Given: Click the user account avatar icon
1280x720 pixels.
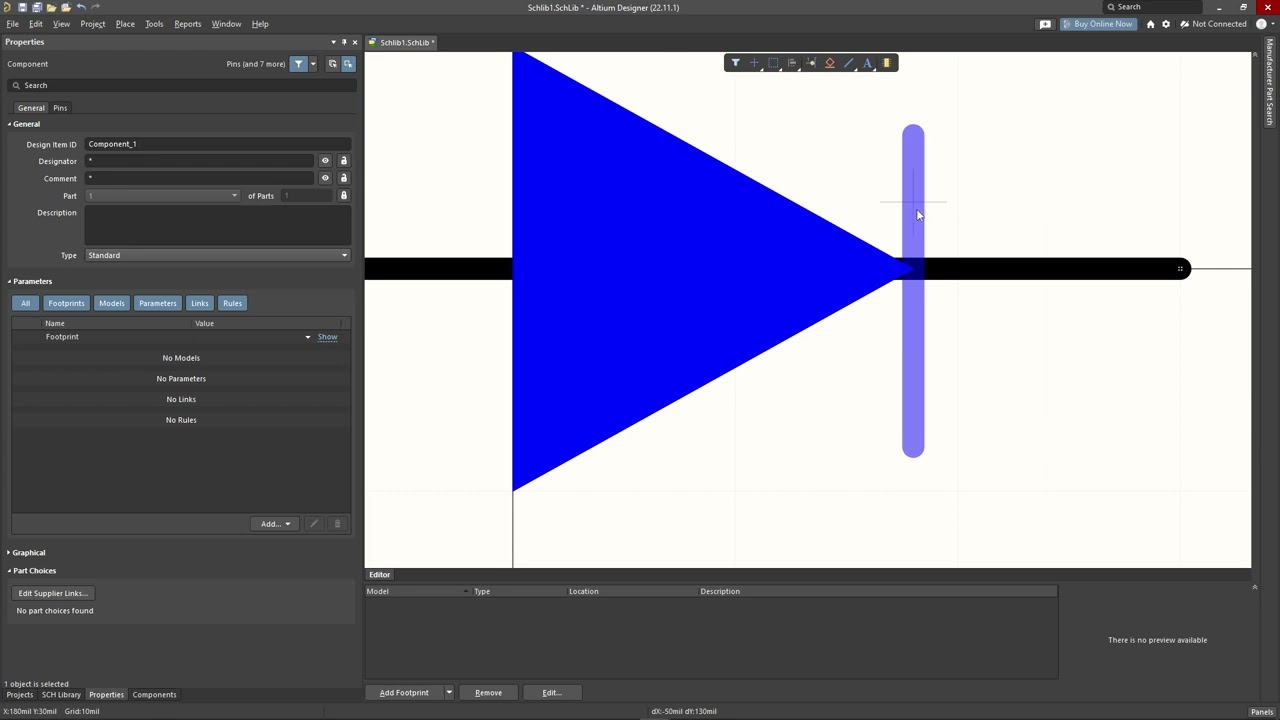Looking at the screenshot, I should tap(1260, 24).
